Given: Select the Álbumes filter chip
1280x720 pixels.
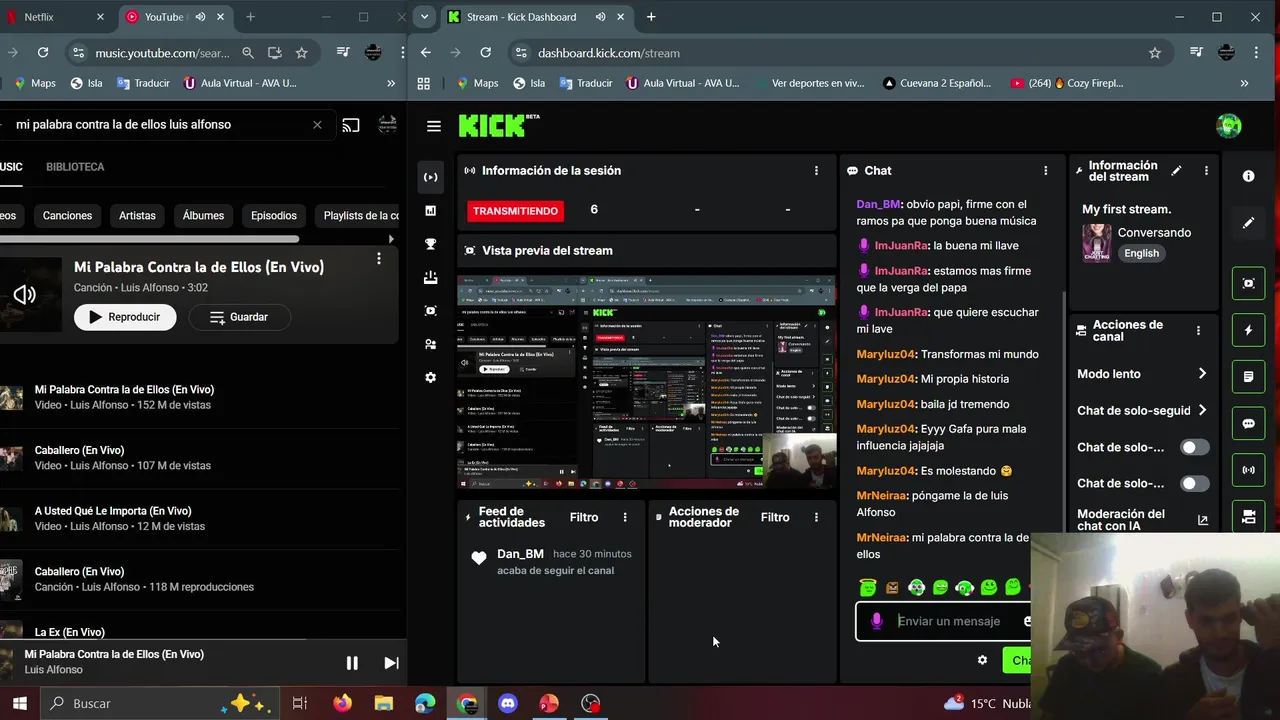Looking at the screenshot, I should pyautogui.click(x=203, y=215).
